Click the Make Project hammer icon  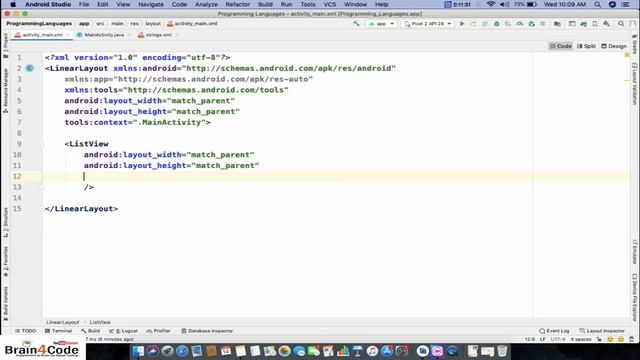pyautogui.click(x=356, y=24)
